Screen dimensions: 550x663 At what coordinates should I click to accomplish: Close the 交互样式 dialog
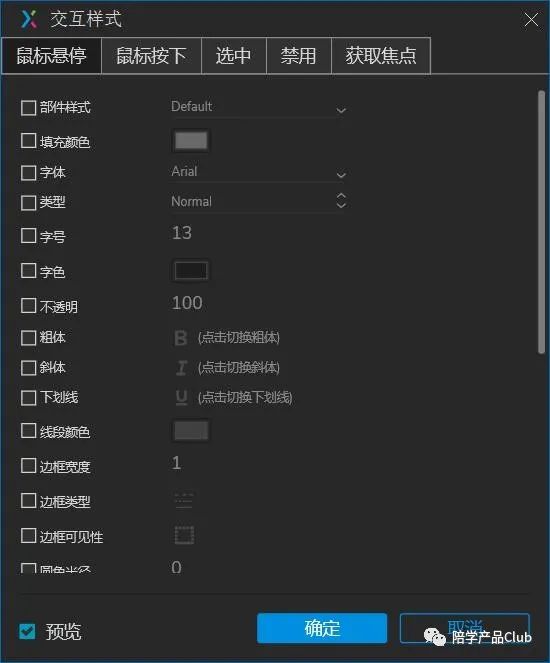531,19
